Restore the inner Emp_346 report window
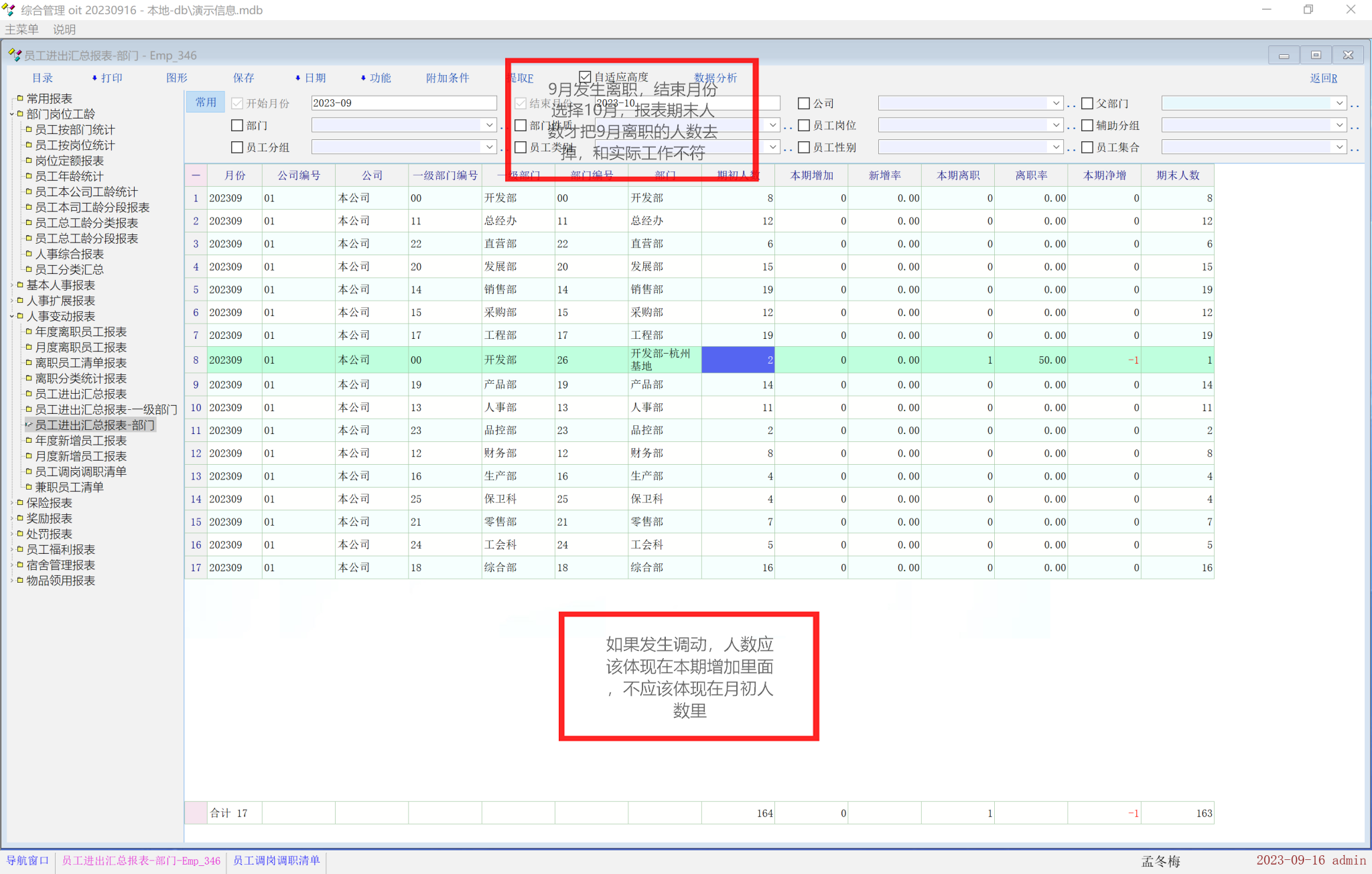The width and height of the screenshot is (1372, 874). click(1316, 55)
